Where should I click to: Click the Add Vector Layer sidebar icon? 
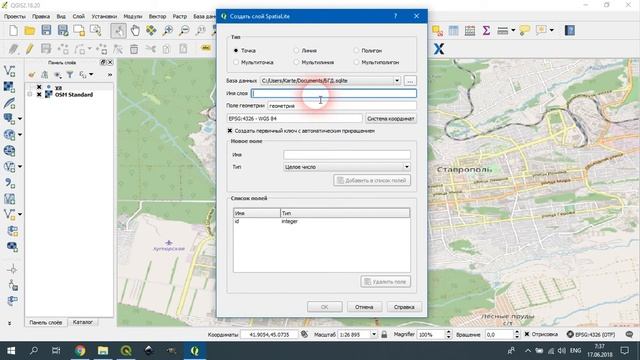[9, 71]
